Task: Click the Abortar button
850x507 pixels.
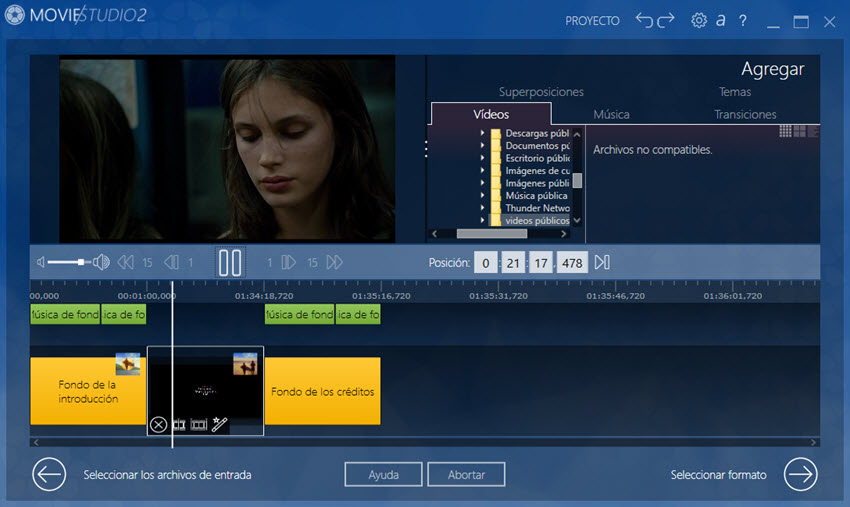Action: pos(466,474)
